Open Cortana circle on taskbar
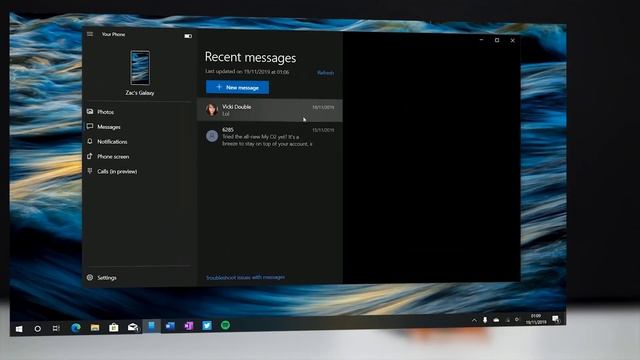The height and width of the screenshot is (360, 640). point(38,329)
